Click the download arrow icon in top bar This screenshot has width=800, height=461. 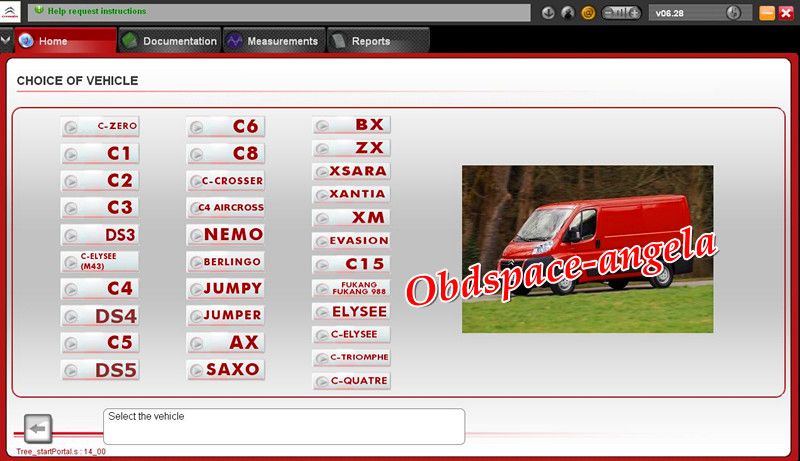pos(548,13)
